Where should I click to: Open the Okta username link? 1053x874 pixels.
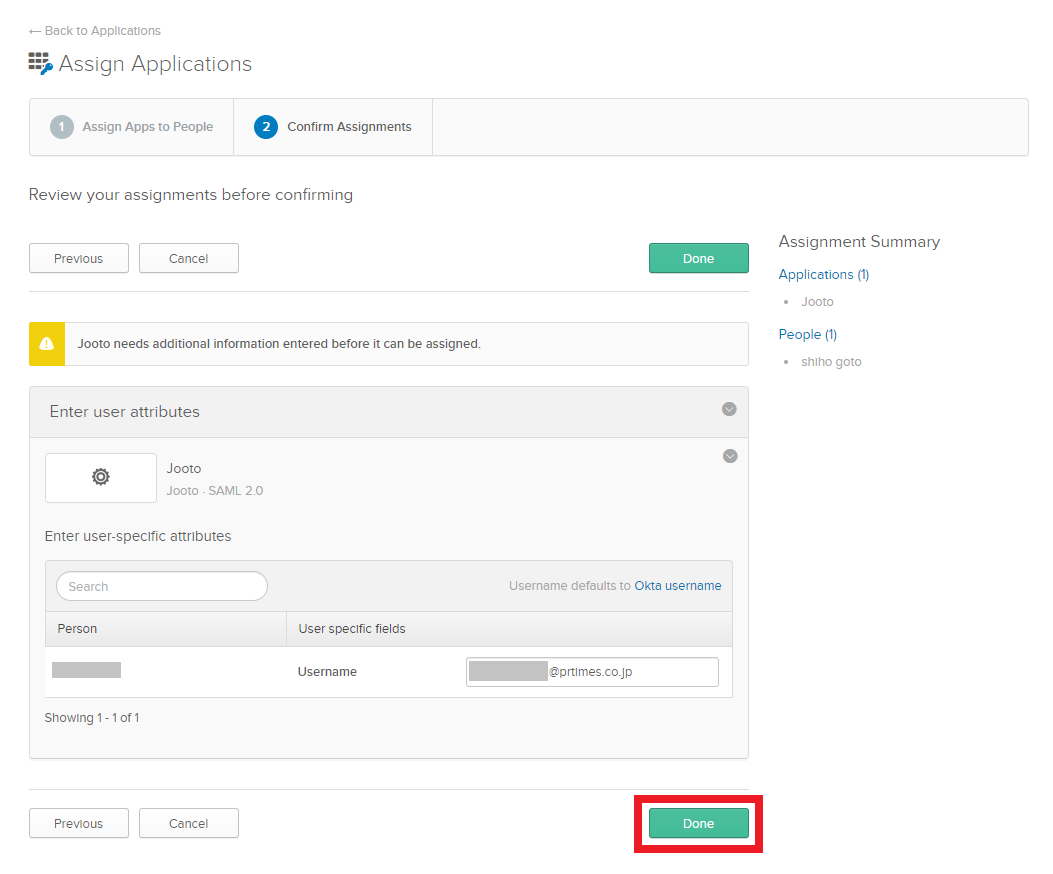tap(677, 586)
